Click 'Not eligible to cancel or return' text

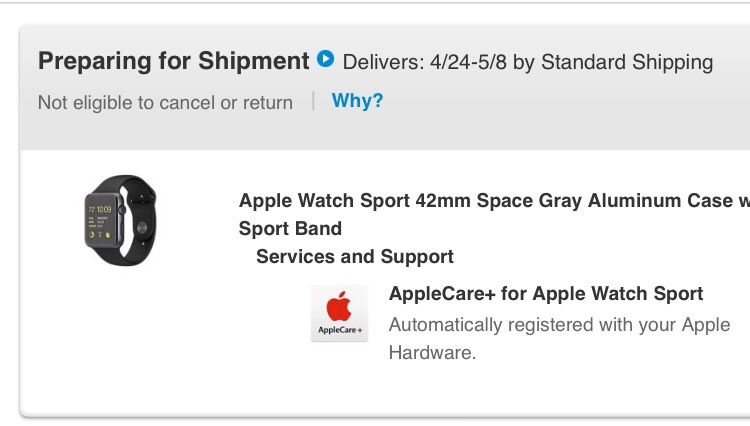(x=165, y=102)
